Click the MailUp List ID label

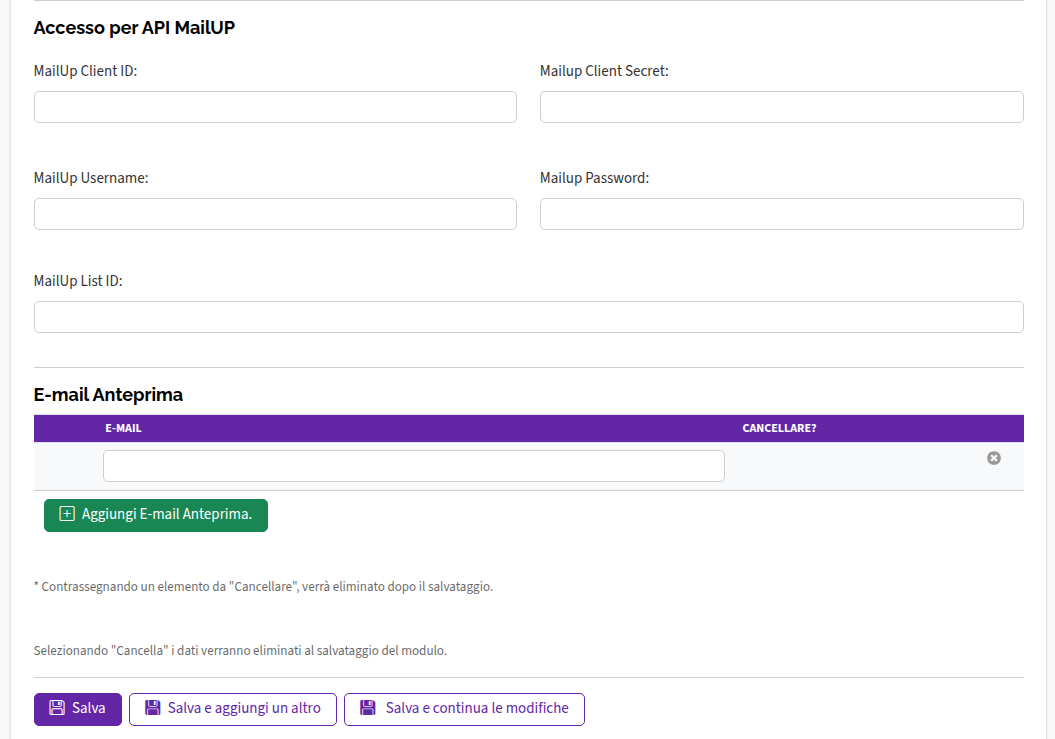pos(78,281)
